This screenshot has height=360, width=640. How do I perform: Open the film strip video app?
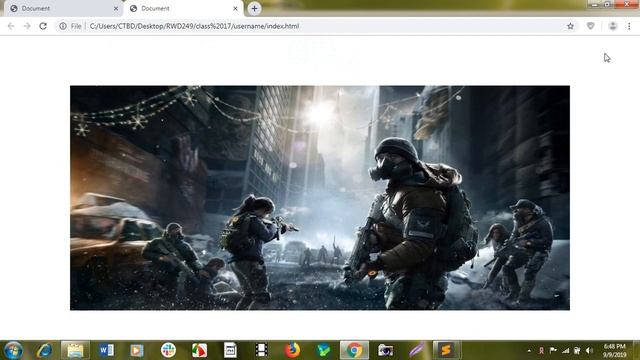(x=261, y=350)
